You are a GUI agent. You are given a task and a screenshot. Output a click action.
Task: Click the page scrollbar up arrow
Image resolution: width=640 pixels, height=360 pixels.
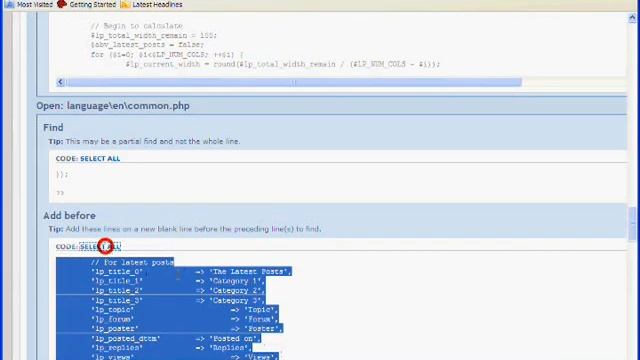pyautogui.click(x=632, y=18)
